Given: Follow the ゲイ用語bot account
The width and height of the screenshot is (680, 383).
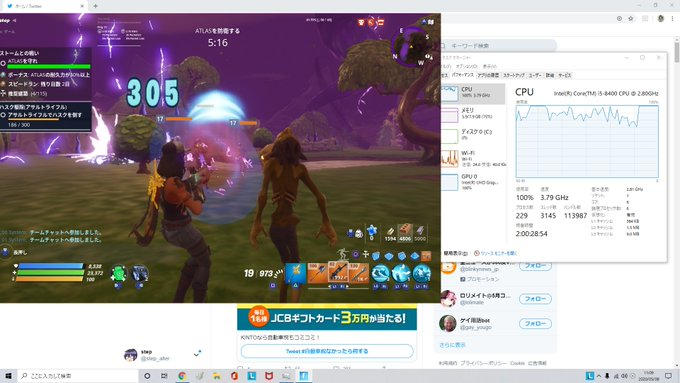Looking at the screenshot, I should pyautogui.click(x=535, y=324).
